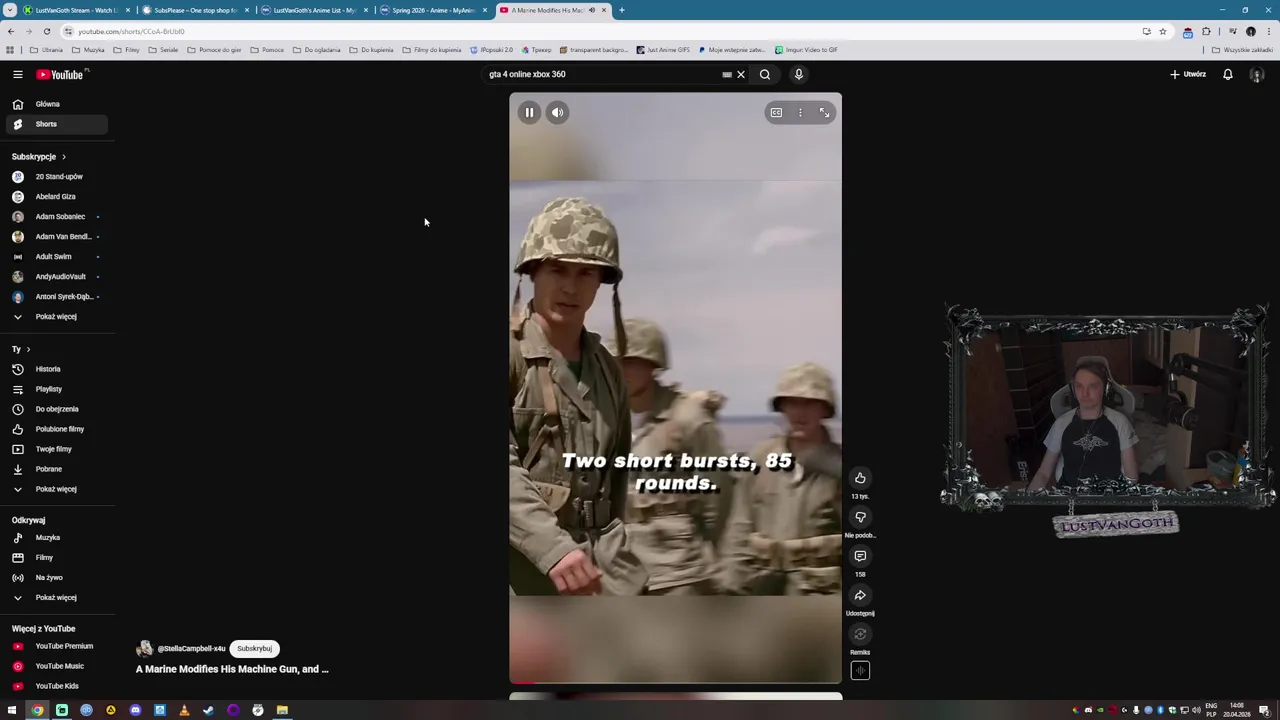Open Muzyka under Odkrywaj
Viewport: 1280px width, 720px height.
tap(56, 538)
